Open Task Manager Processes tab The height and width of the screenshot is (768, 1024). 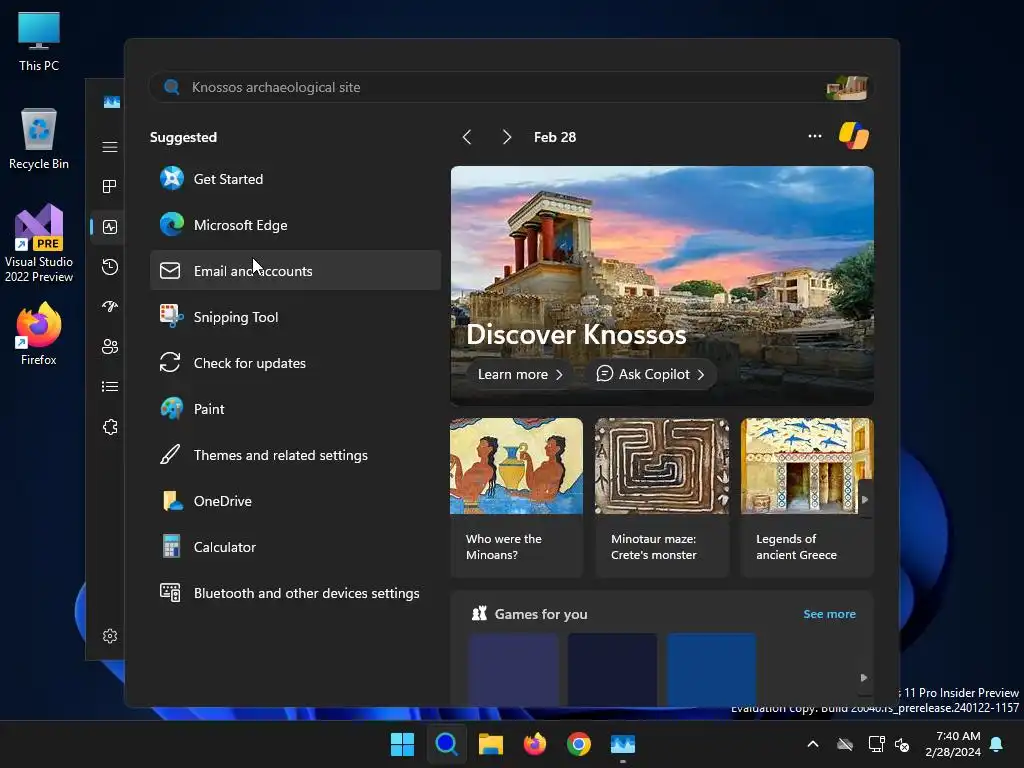coord(110,187)
